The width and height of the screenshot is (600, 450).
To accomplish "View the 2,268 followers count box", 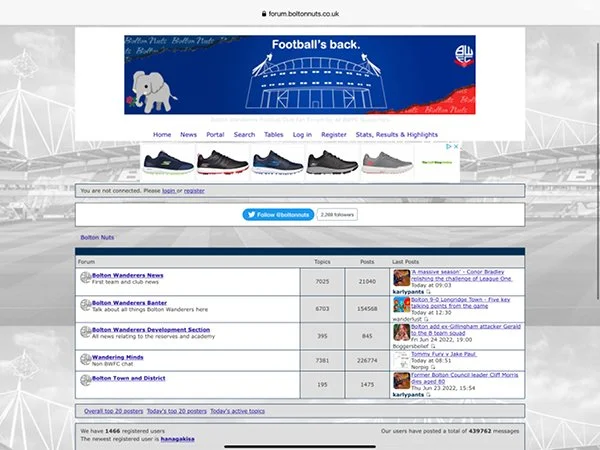I will (x=337, y=215).
